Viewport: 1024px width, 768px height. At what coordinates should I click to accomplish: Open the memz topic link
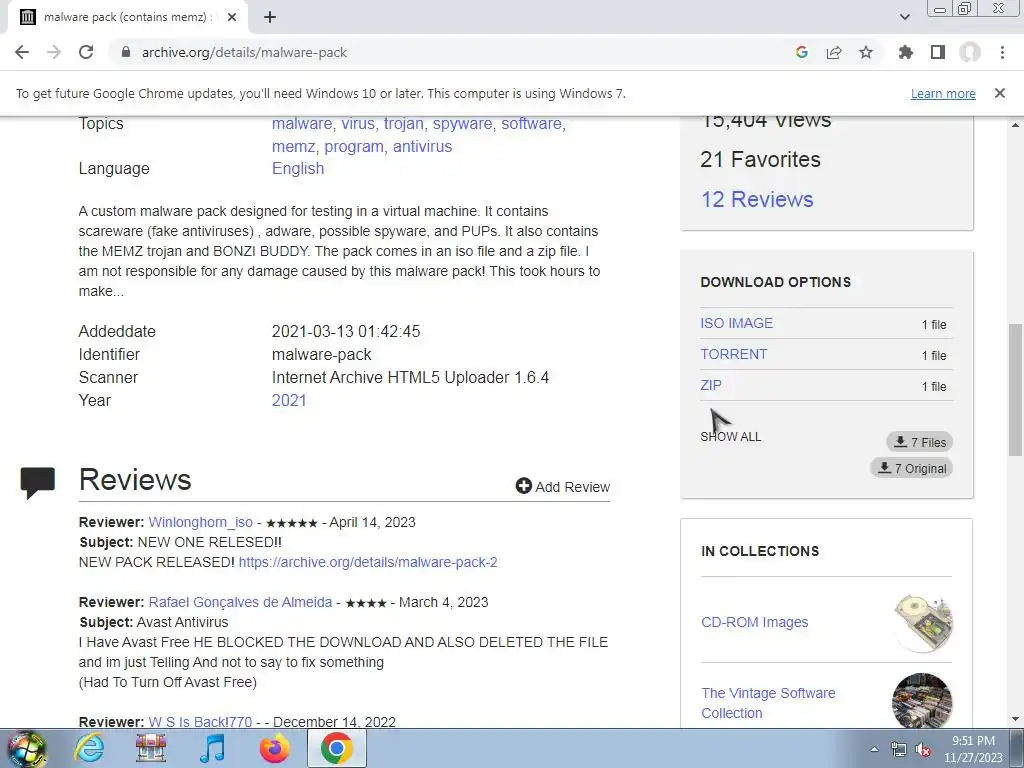pos(294,146)
